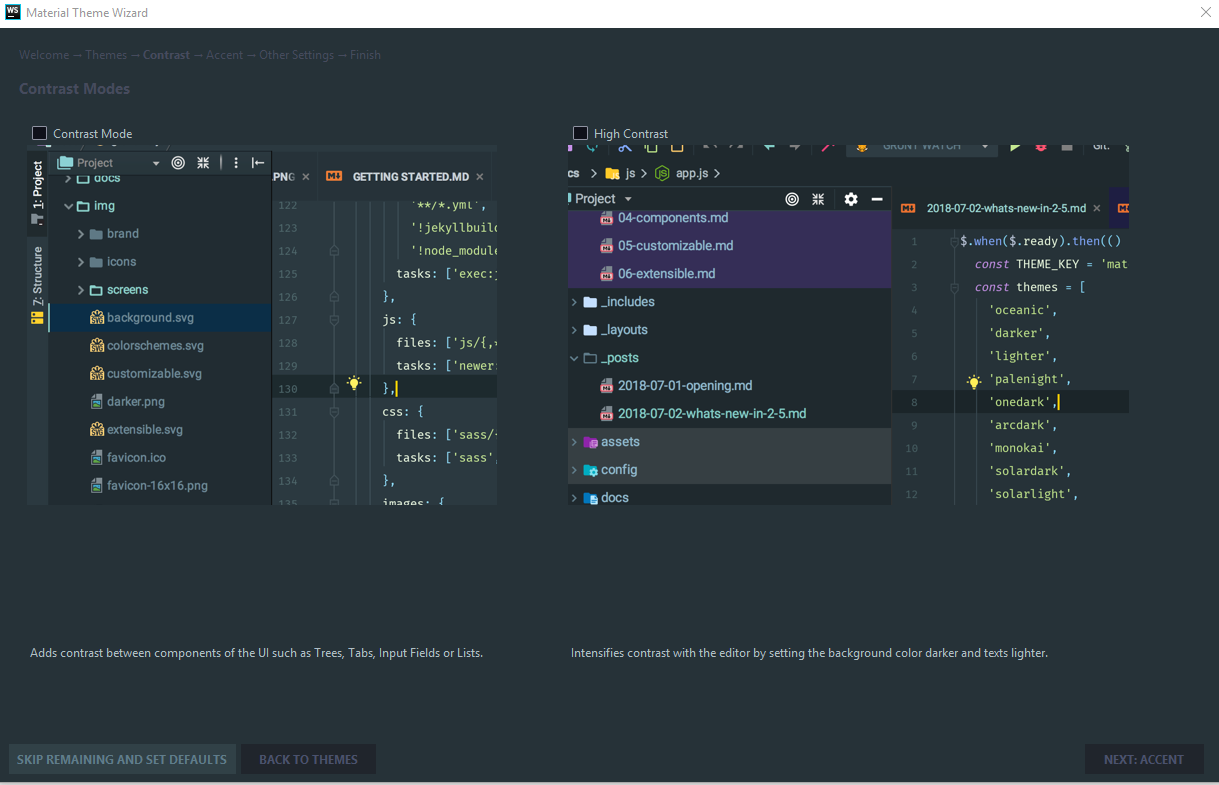
Task: Click purple assets folder icon
Action: coord(591,442)
